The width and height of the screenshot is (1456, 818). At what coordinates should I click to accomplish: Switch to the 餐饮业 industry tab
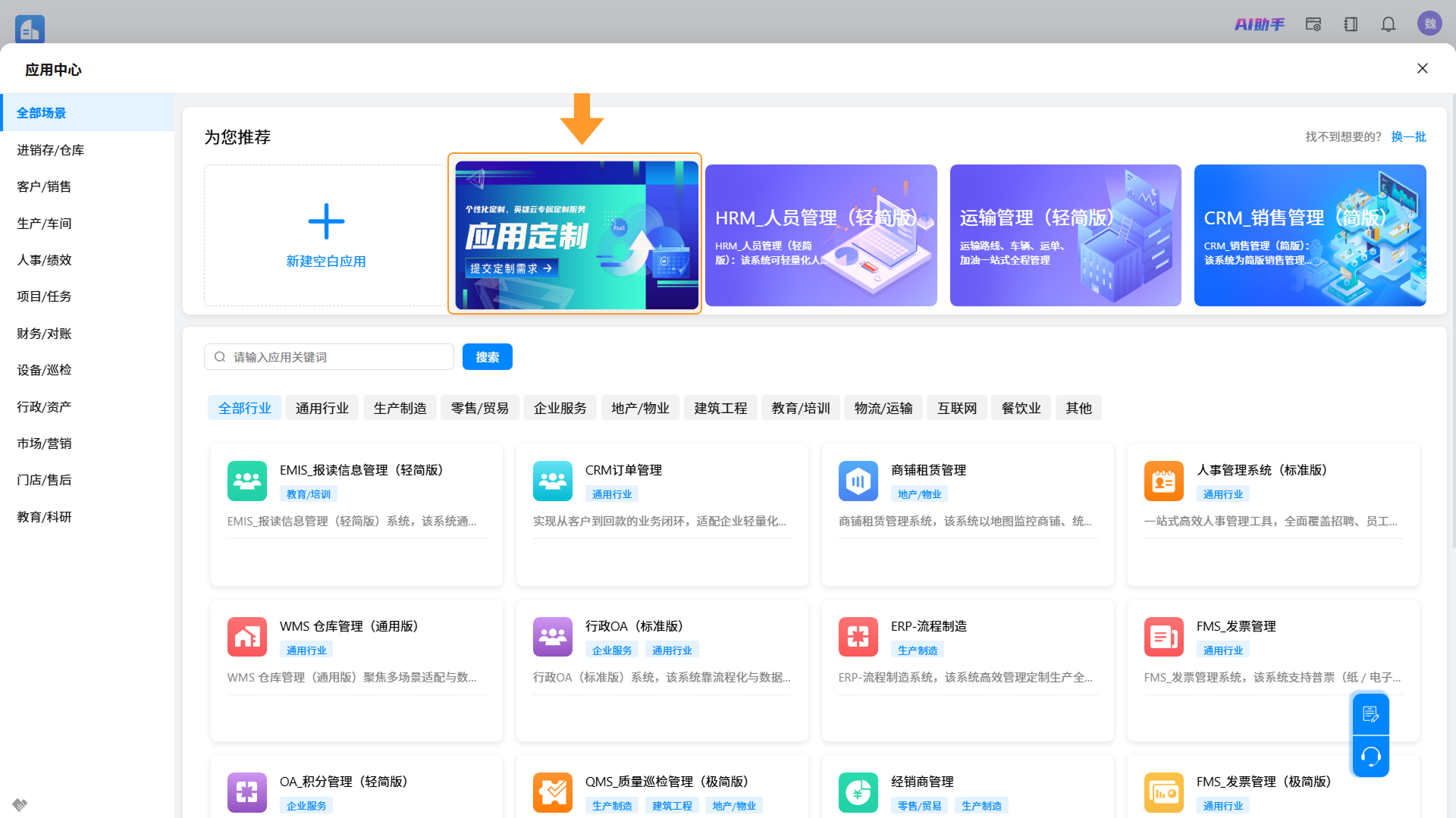(1021, 408)
